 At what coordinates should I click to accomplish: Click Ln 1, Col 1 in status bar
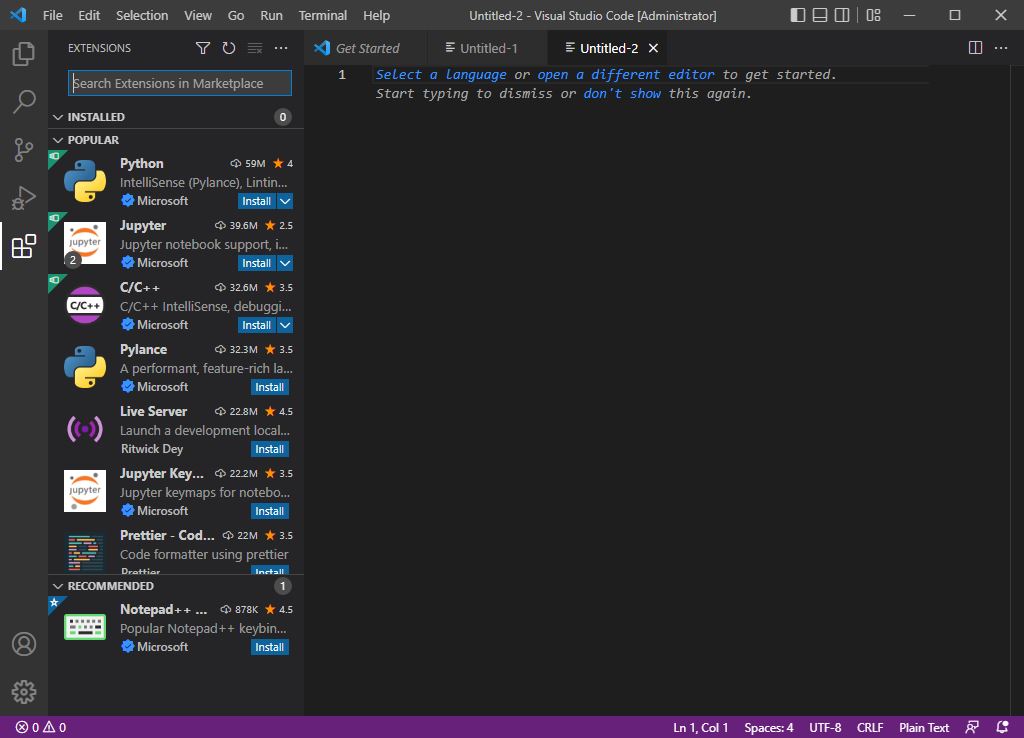click(700, 728)
